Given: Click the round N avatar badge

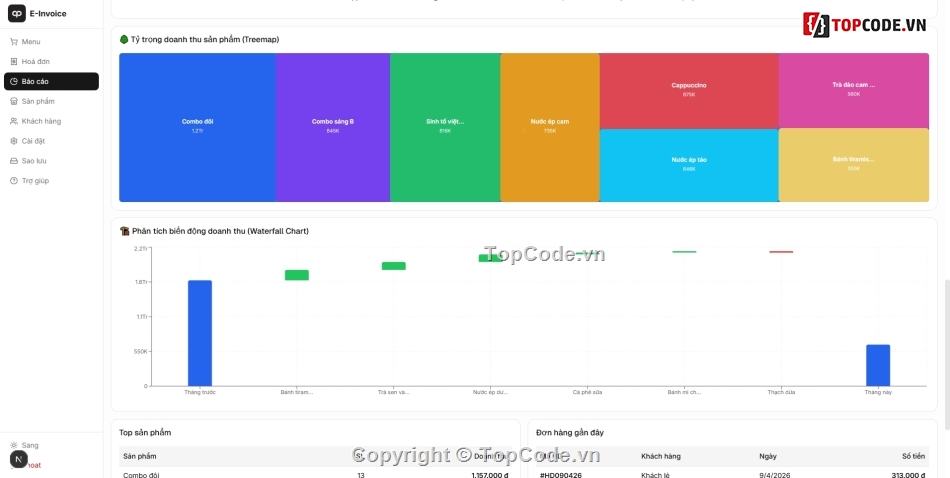Looking at the screenshot, I should tap(18, 459).
